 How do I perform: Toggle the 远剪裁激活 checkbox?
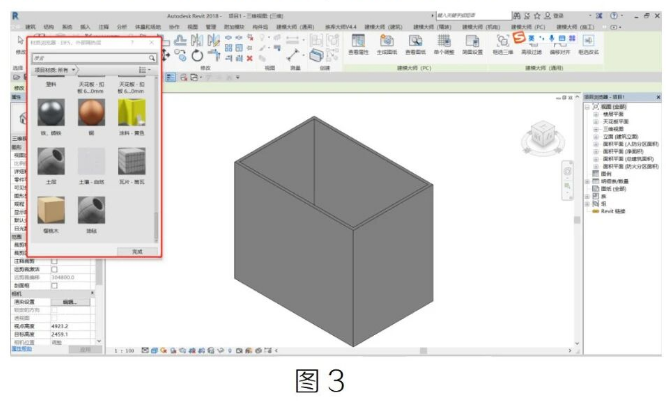pyautogui.click(x=54, y=269)
